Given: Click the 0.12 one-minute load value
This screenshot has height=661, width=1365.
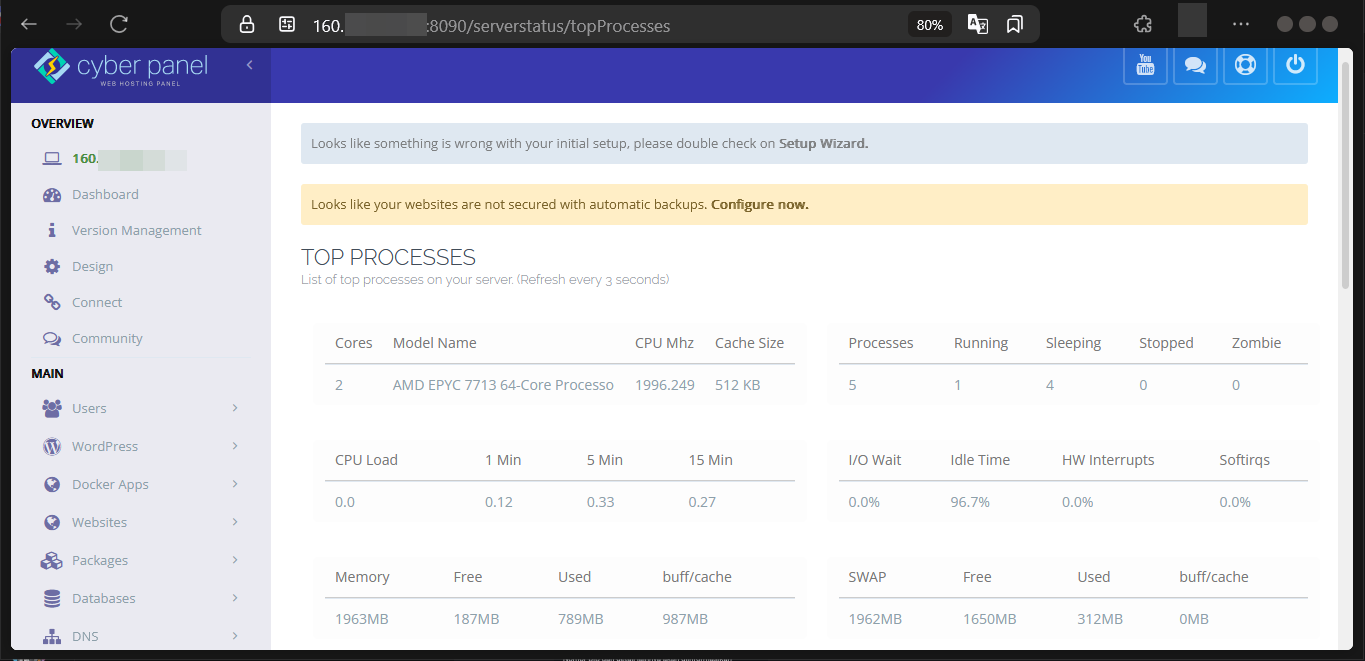Looking at the screenshot, I should (x=499, y=503).
